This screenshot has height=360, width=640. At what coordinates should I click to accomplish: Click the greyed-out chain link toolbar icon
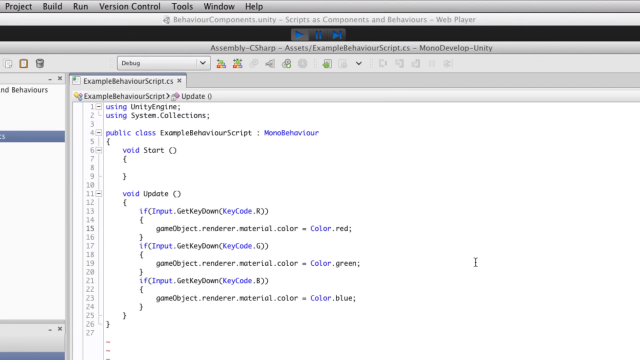(253, 64)
